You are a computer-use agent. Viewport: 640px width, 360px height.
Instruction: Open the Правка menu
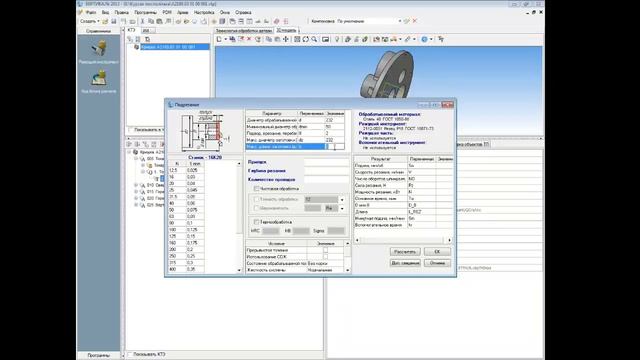point(121,13)
